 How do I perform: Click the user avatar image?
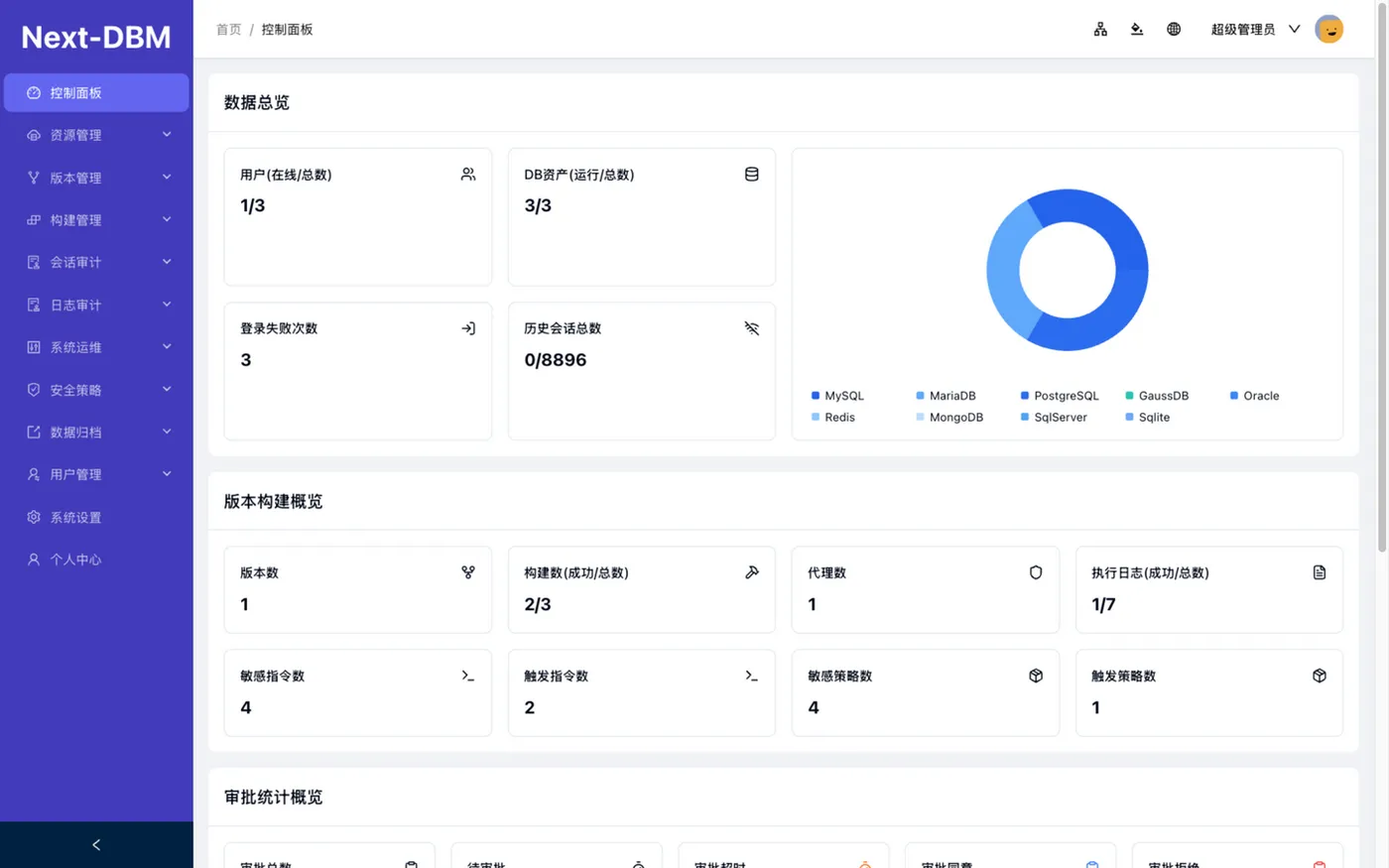1328,29
